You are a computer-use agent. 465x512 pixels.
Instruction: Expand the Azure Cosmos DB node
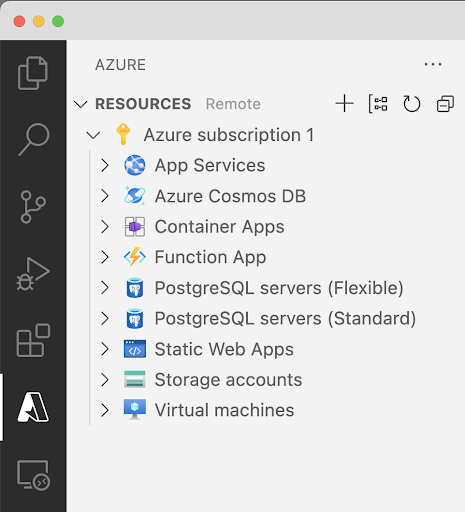[x=105, y=196]
